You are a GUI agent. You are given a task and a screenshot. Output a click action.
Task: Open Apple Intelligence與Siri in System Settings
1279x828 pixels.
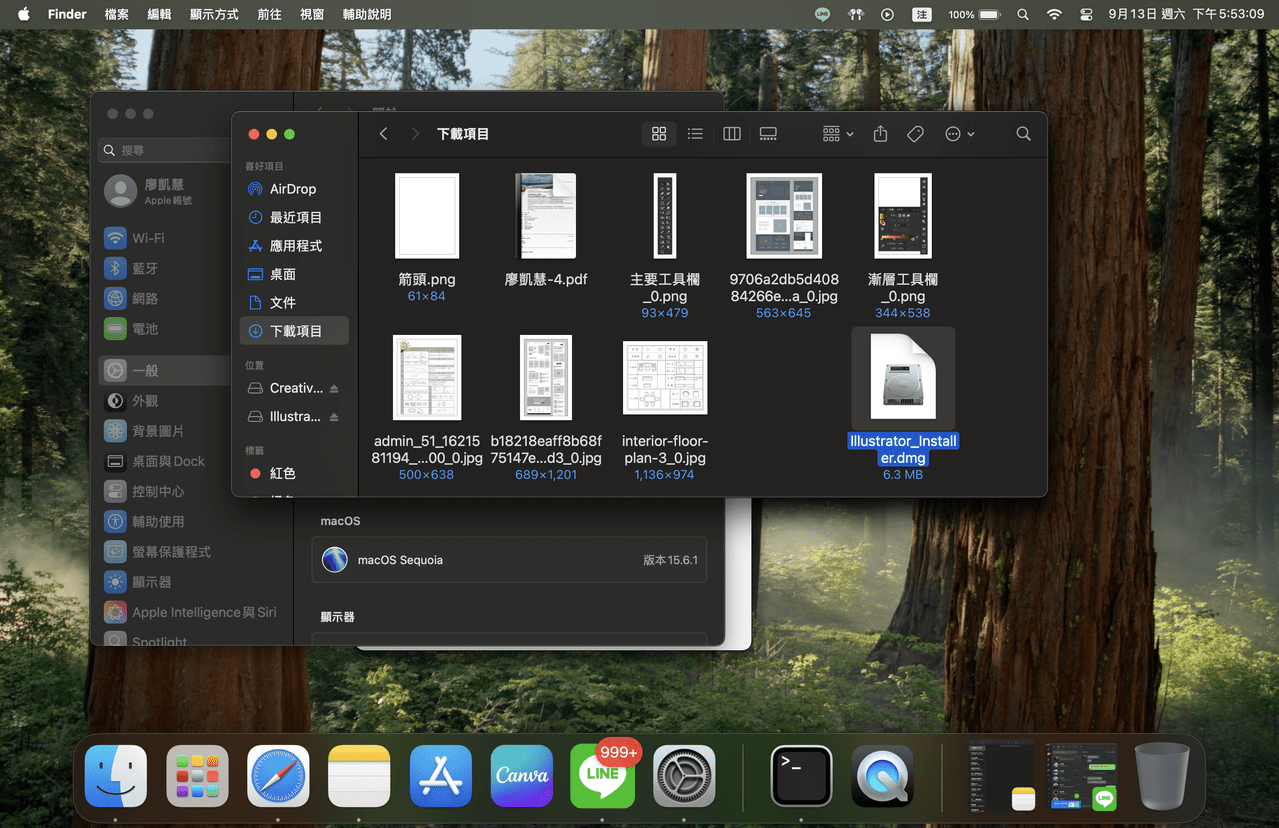click(190, 612)
